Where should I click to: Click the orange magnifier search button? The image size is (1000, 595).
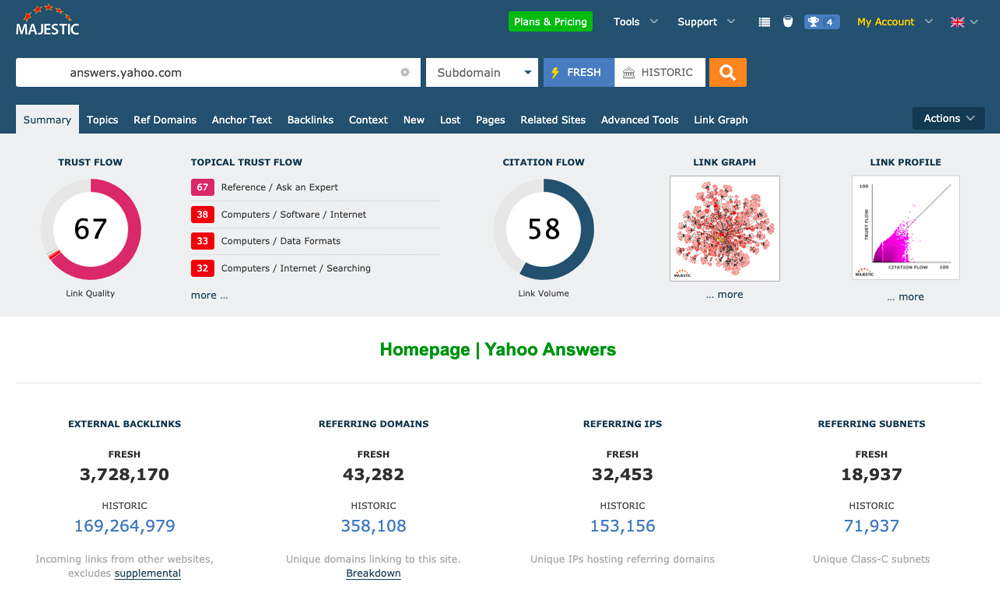click(728, 72)
